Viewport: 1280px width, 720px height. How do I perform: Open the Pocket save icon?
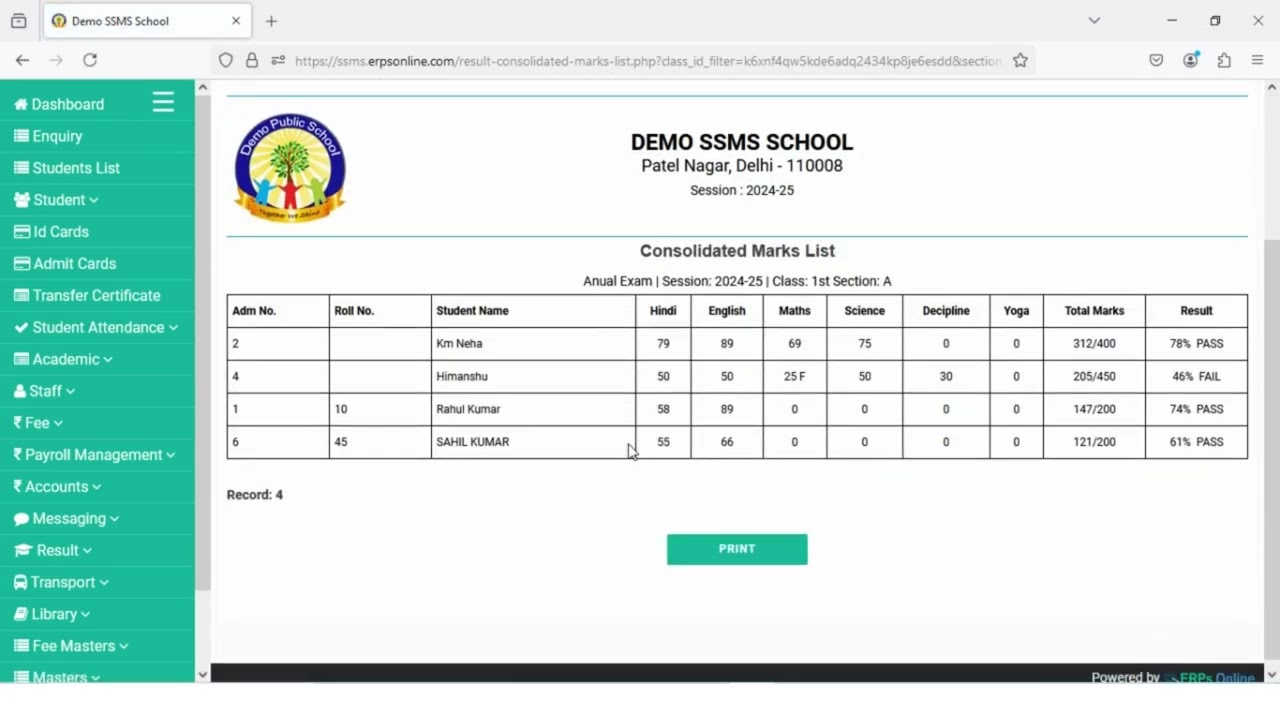(1156, 60)
